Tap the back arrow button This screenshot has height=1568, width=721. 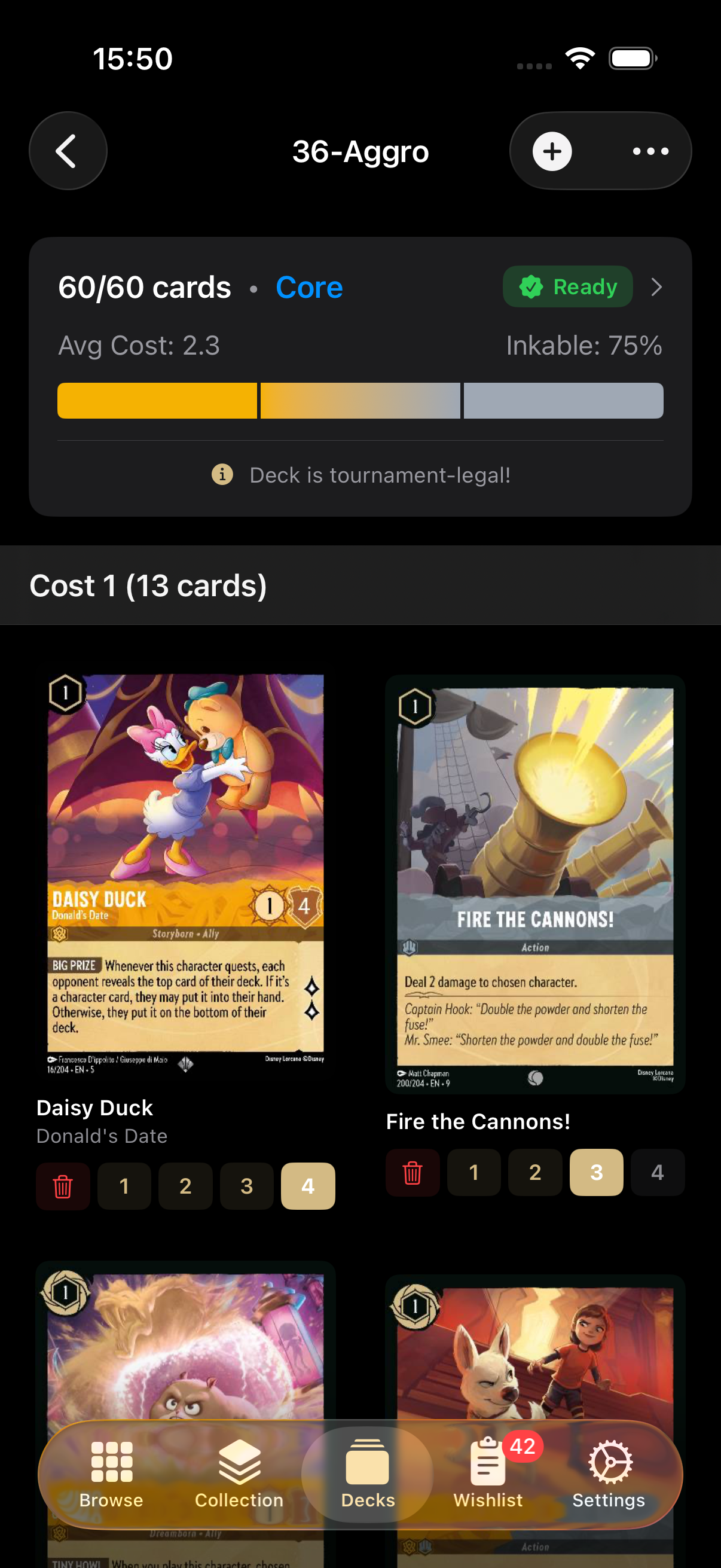pyautogui.click(x=68, y=151)
